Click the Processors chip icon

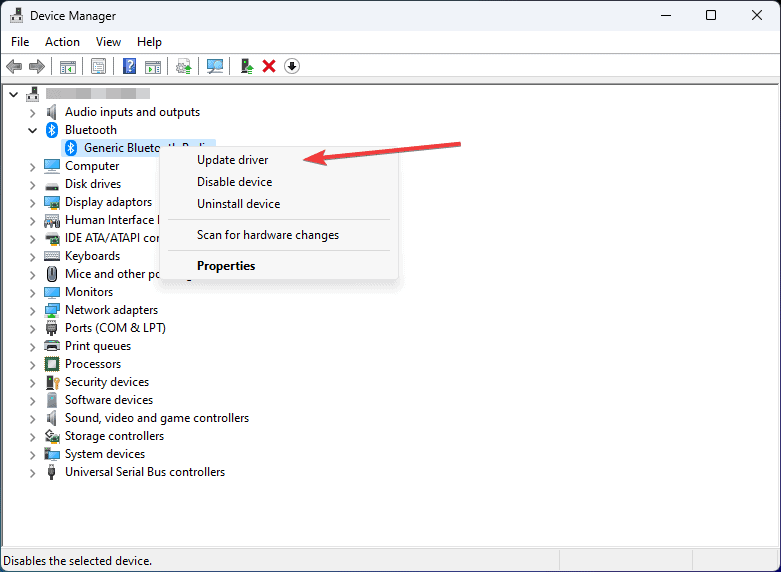tap(52, 364)
